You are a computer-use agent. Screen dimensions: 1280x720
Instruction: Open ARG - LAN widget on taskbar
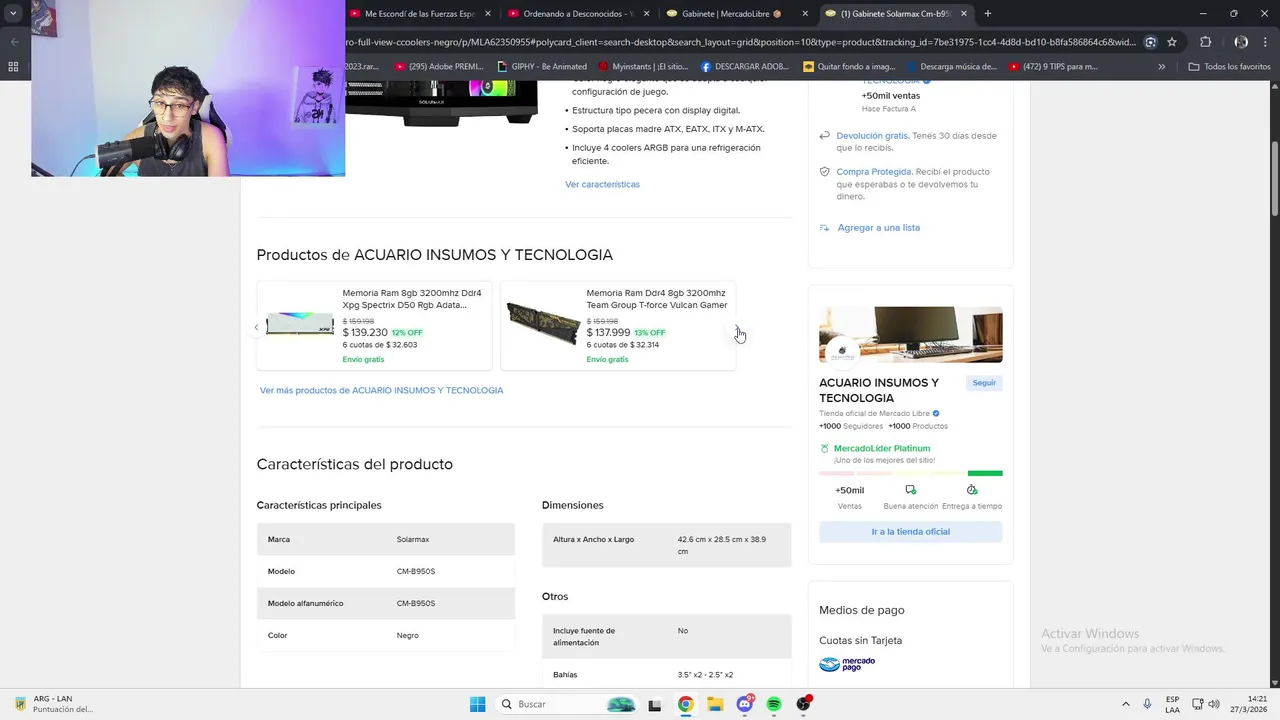53,704
